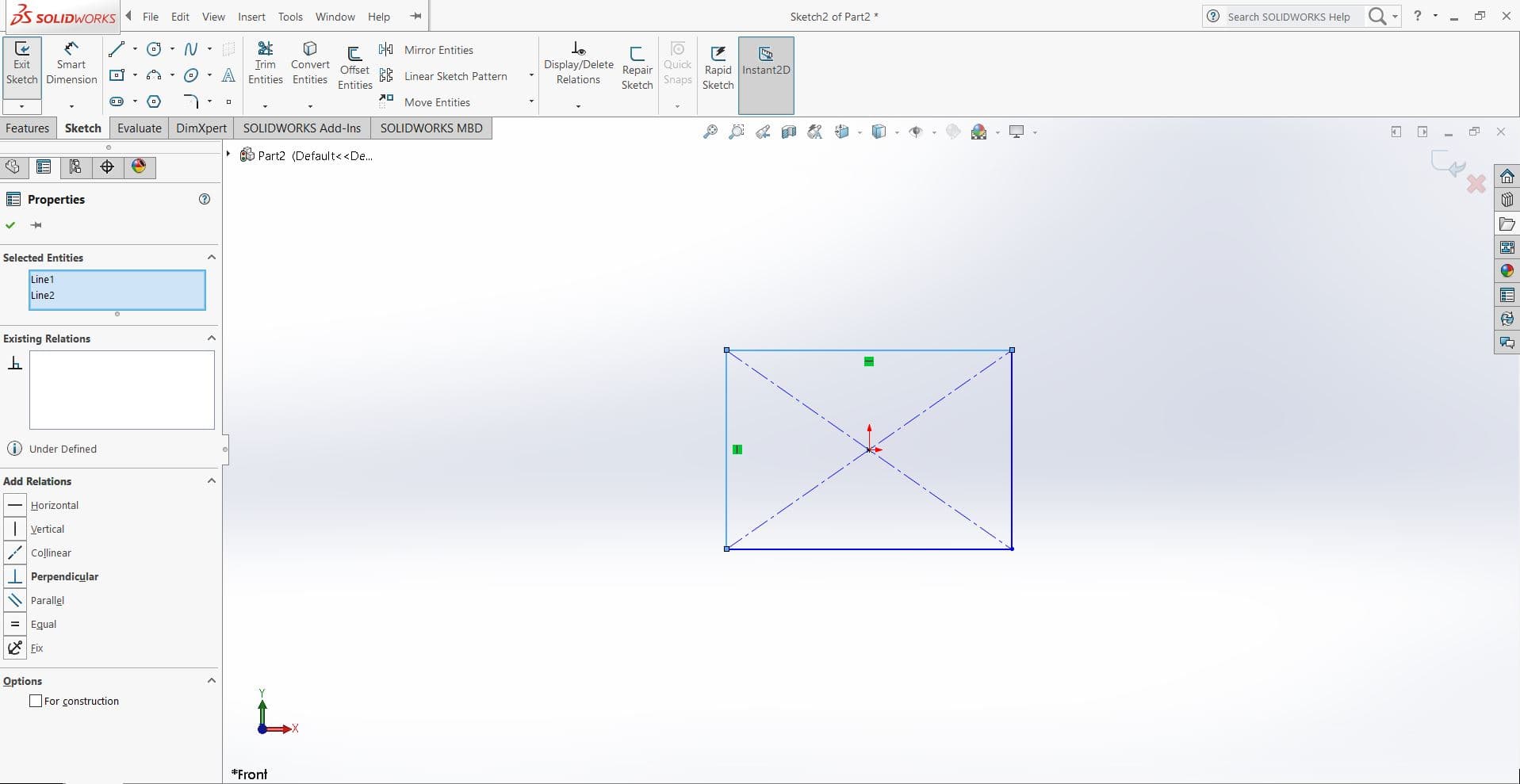Apply the Equal relation
The image size is (1520, 784).
(x=43, y=624)
